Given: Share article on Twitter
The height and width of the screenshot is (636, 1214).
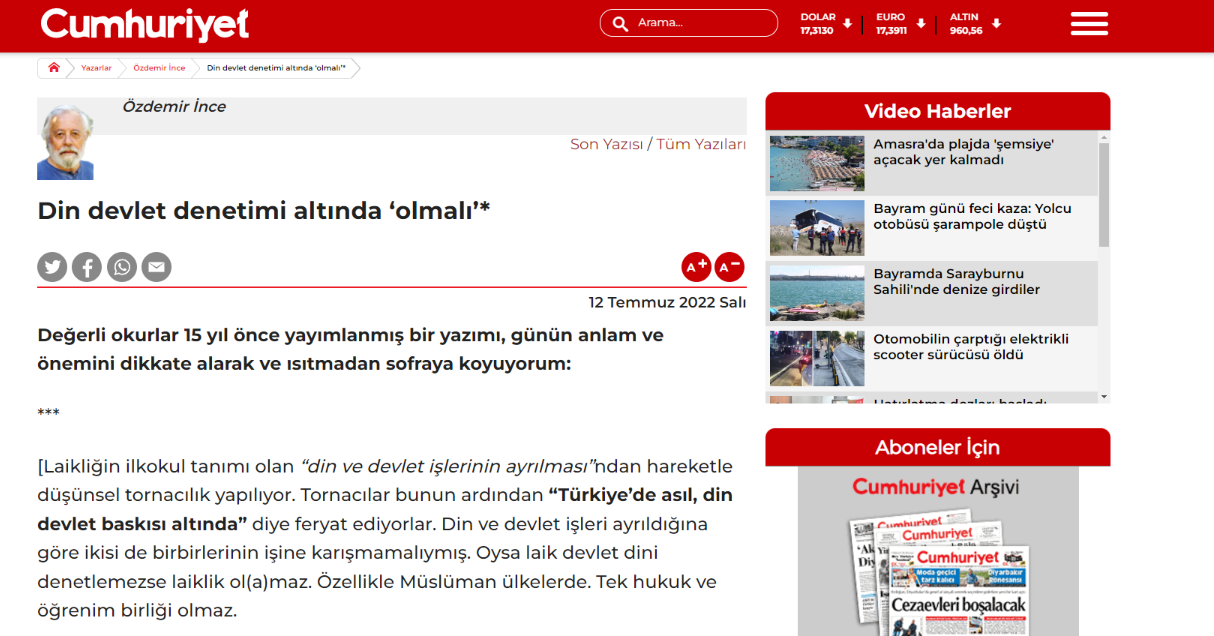Looking at the screenshot, I should click(x=52, y=267).
